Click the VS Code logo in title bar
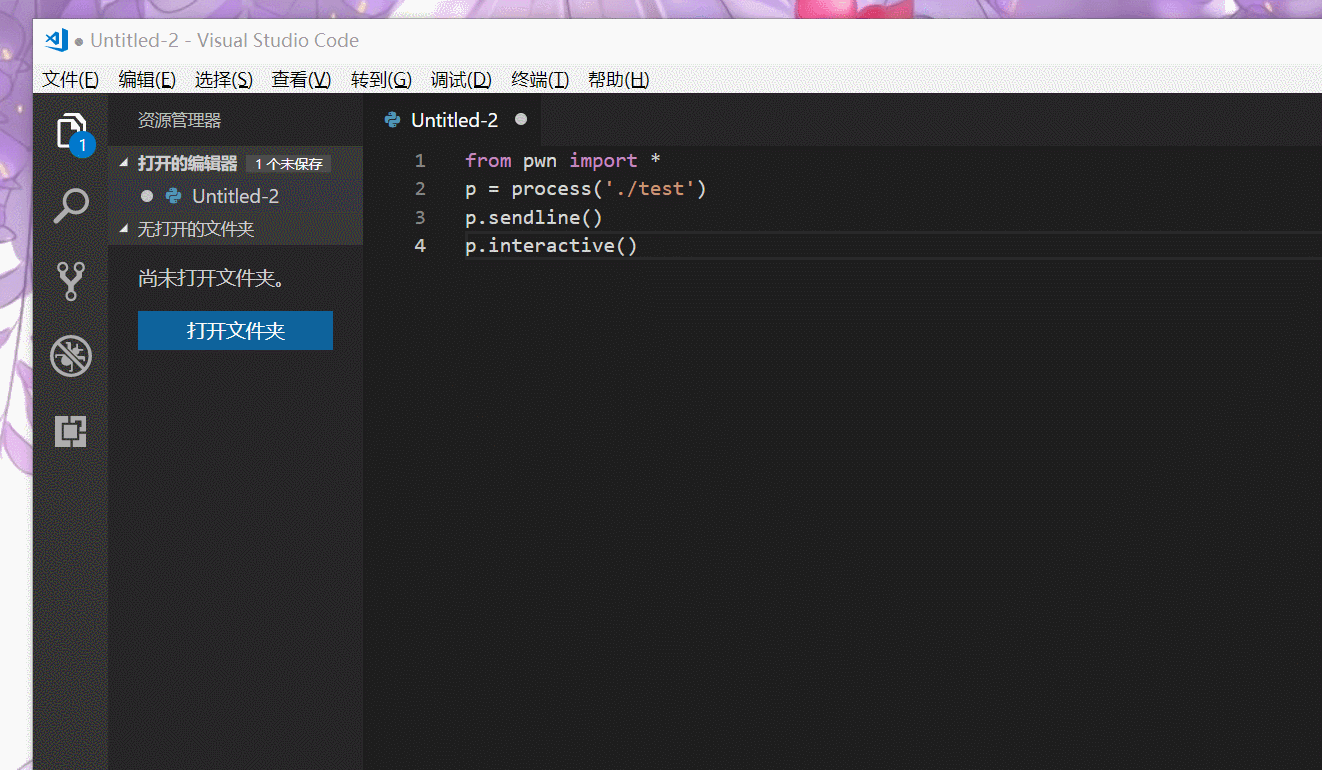Image resolution: width=1322 pixels, height=770 pixels. click(56, 41)
